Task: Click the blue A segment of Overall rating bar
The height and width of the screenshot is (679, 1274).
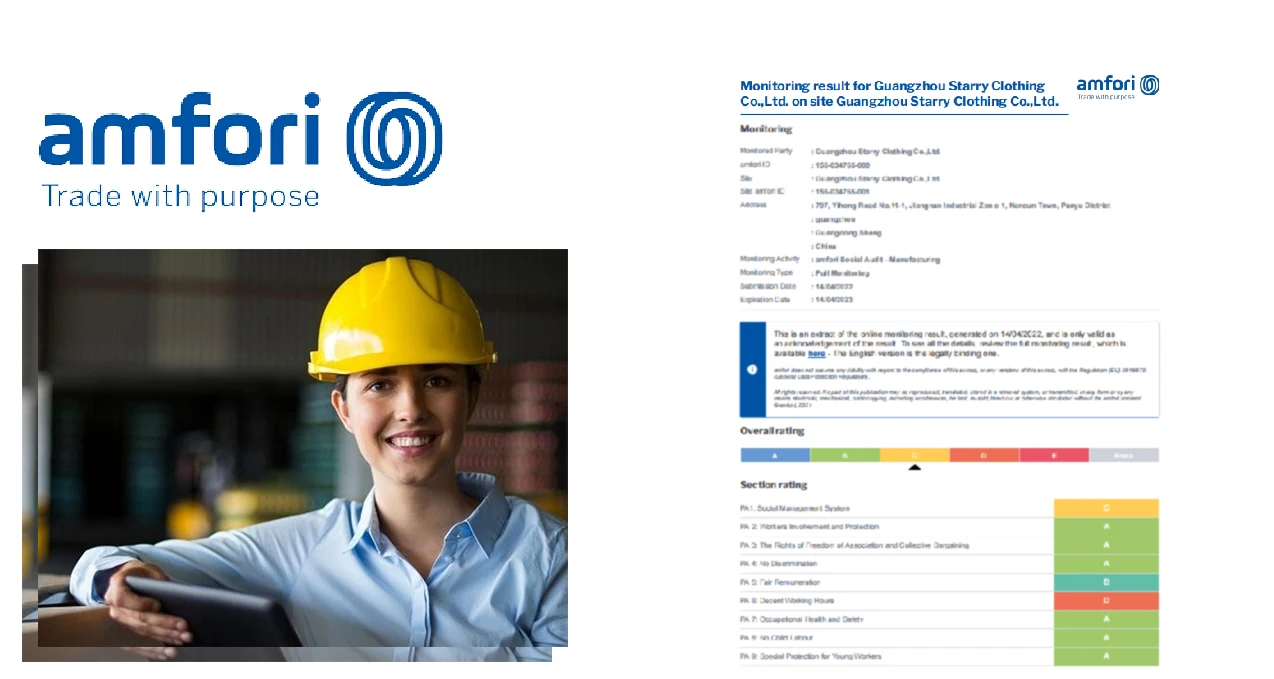Action: (x=775, y=455)
